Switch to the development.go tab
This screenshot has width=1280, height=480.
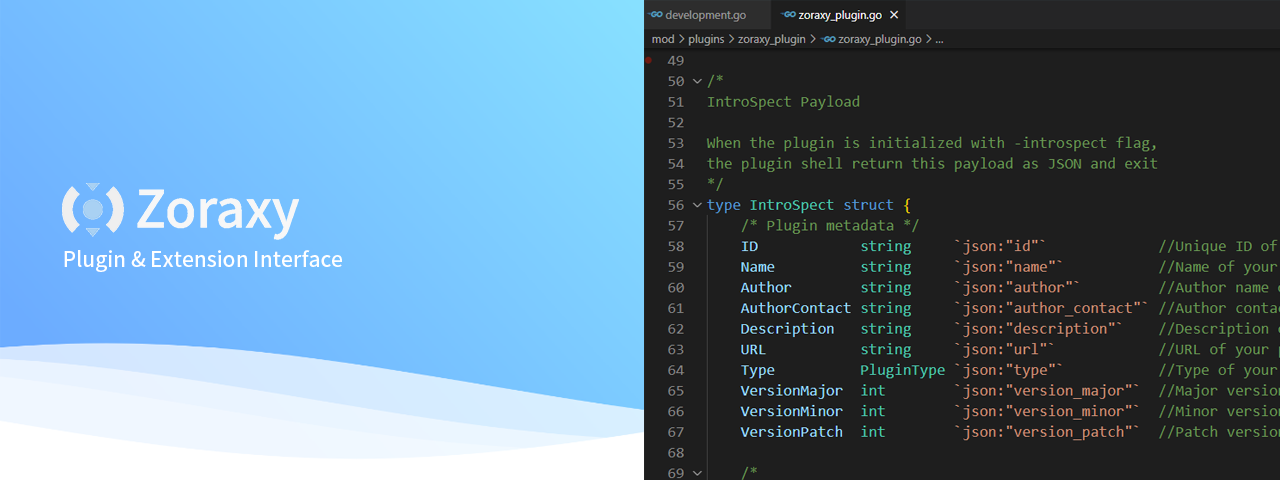[705, 15]
